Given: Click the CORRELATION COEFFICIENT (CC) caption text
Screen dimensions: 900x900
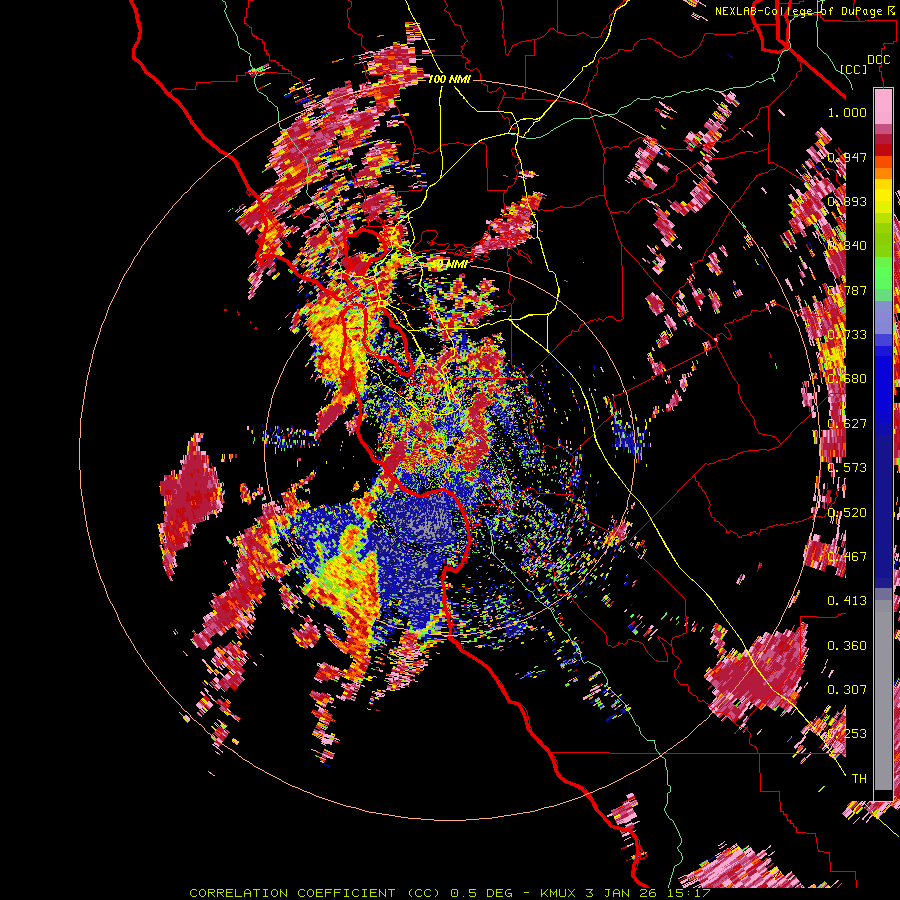Looking at the screenshot, I should click(315, 893).
